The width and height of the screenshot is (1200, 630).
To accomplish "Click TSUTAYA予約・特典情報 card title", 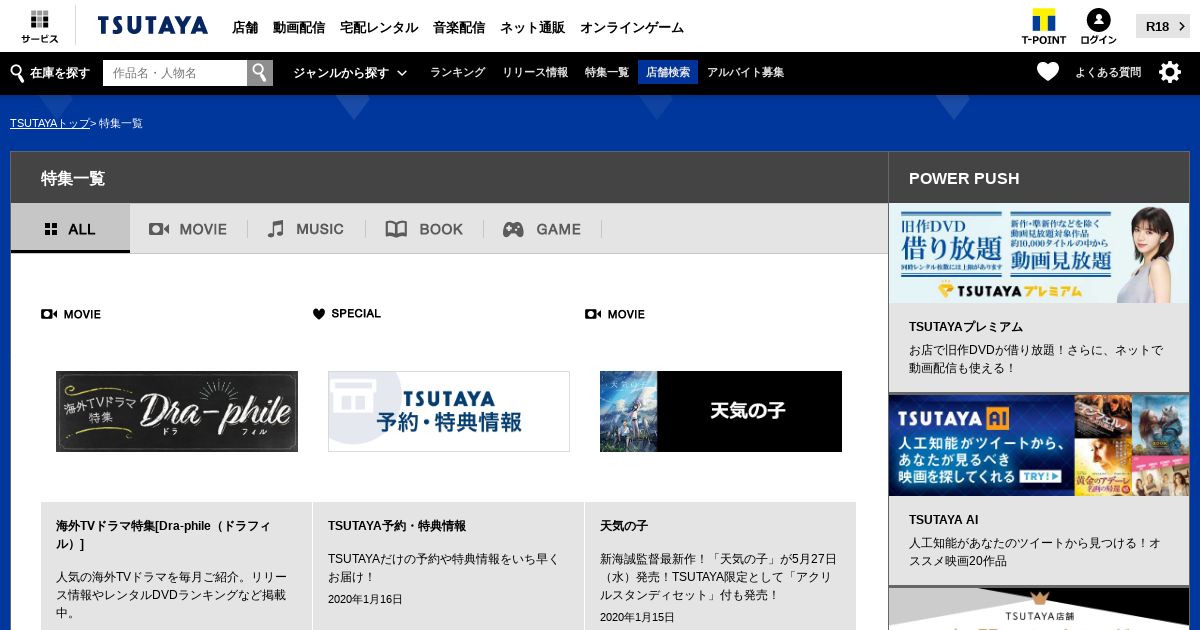I will tap(397, 526).
